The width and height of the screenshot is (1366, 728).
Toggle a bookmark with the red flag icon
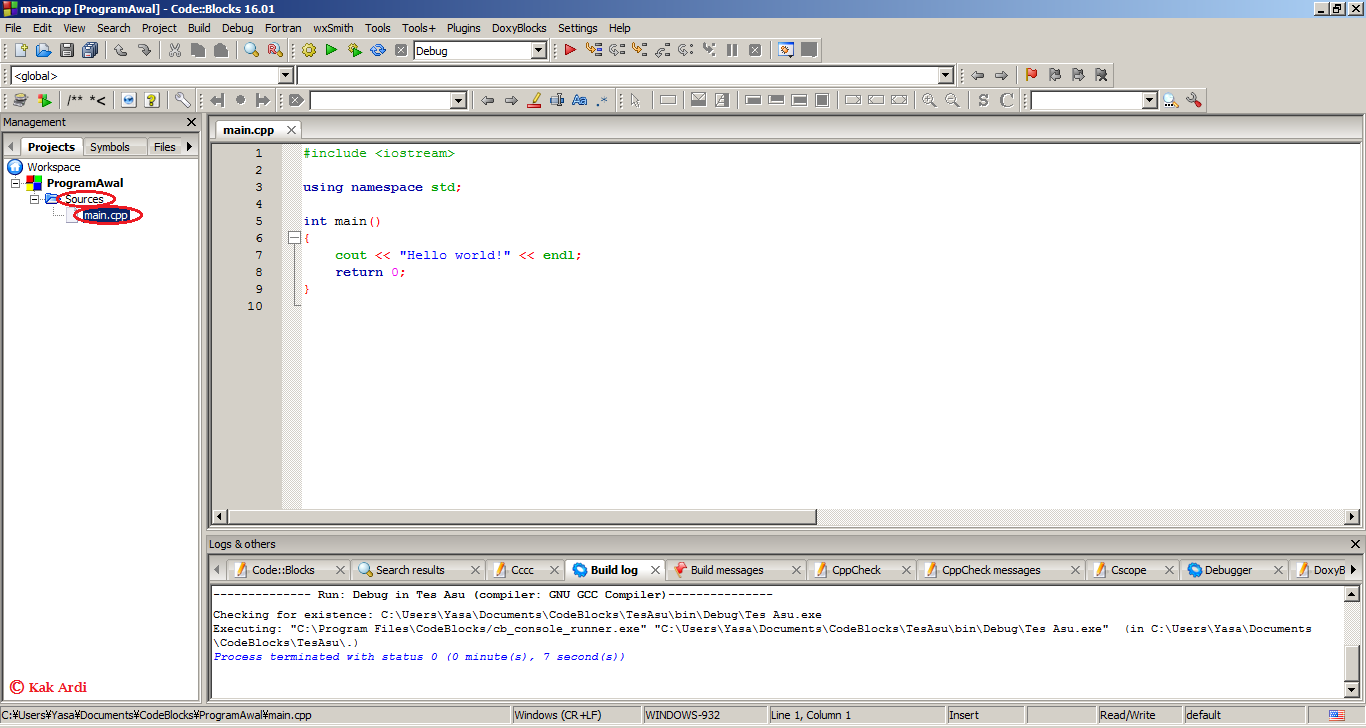point(1031,74)
